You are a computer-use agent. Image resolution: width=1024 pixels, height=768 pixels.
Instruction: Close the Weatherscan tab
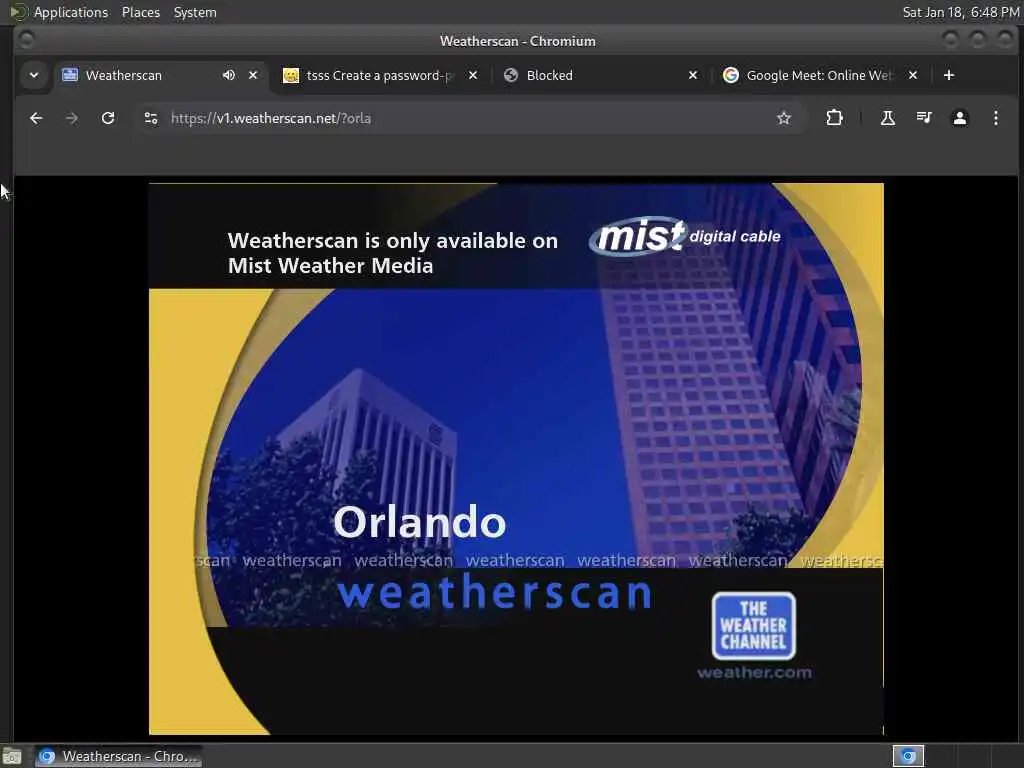tap(253, 75)
